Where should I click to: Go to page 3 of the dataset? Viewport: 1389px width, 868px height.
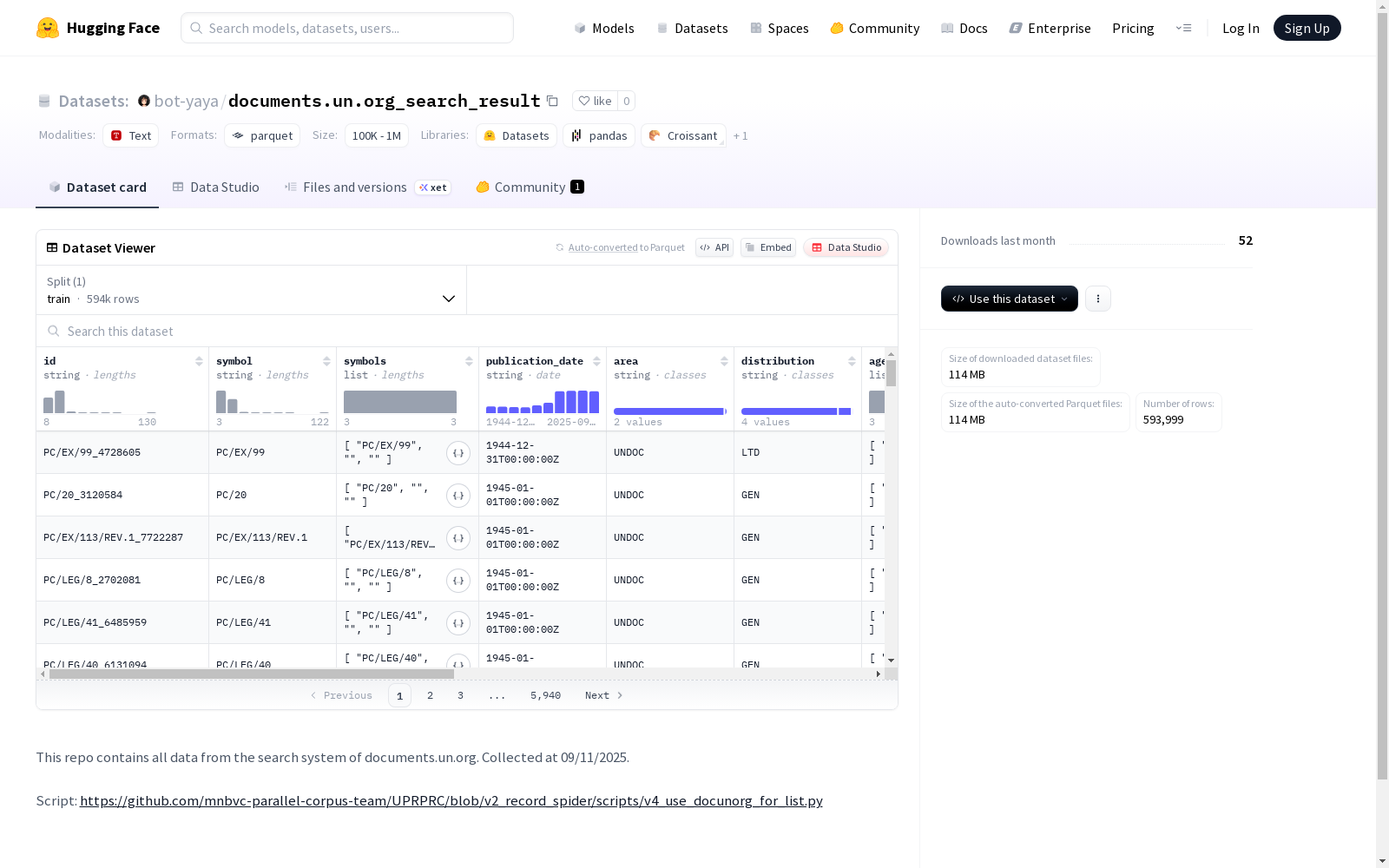click(x=460, y=695)
